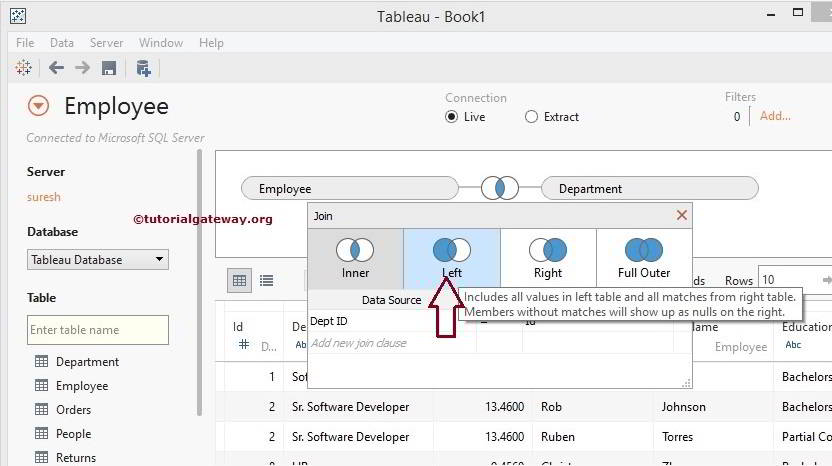
Task: Click the save icon in toolbar
Action: (109, 68)
